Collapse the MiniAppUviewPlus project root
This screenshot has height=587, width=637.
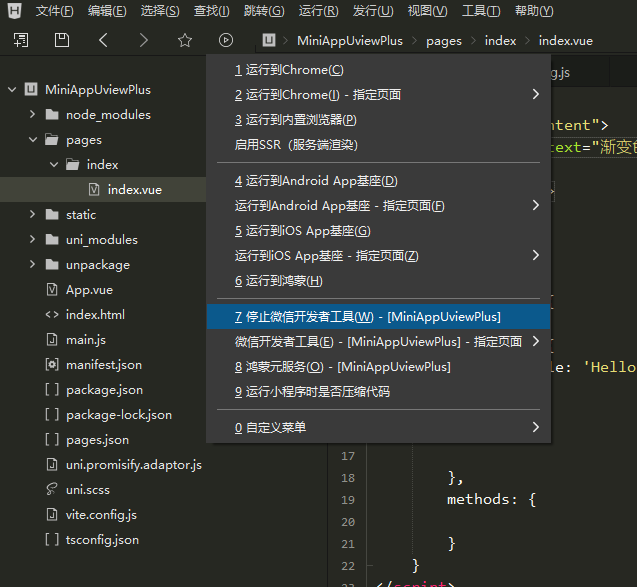[x=12, y=89]
